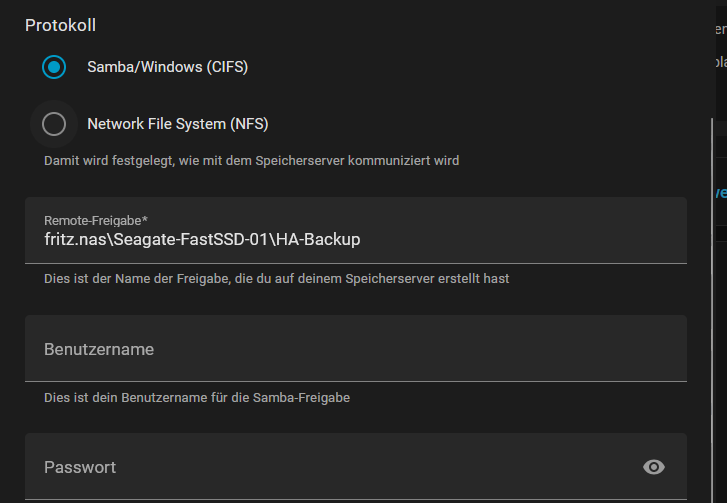Viewport: 727px width, 503px height.
Task: Click the Protokoll section heading
Action: tap(60, 25)
